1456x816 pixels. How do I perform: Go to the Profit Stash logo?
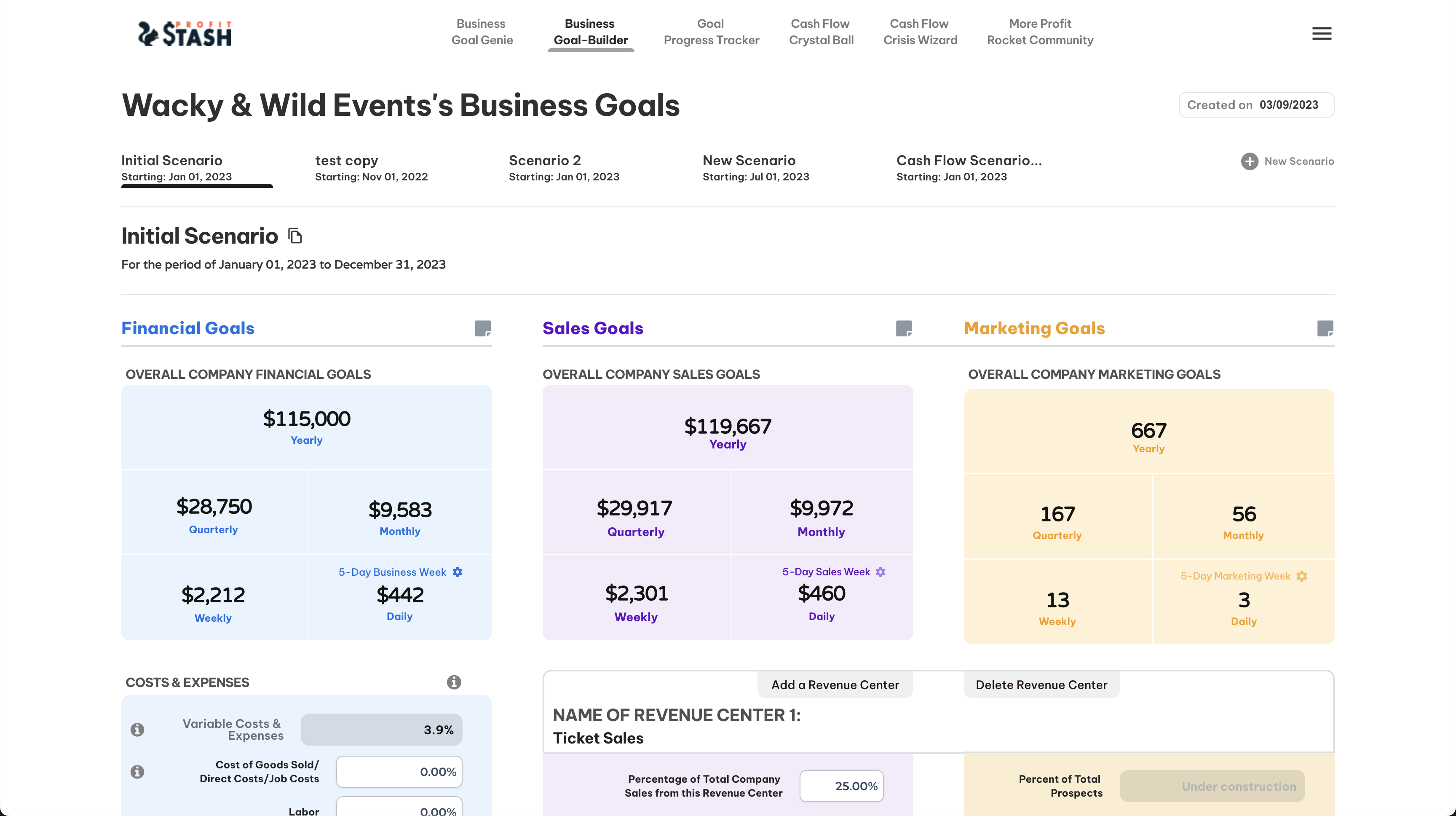185,33
